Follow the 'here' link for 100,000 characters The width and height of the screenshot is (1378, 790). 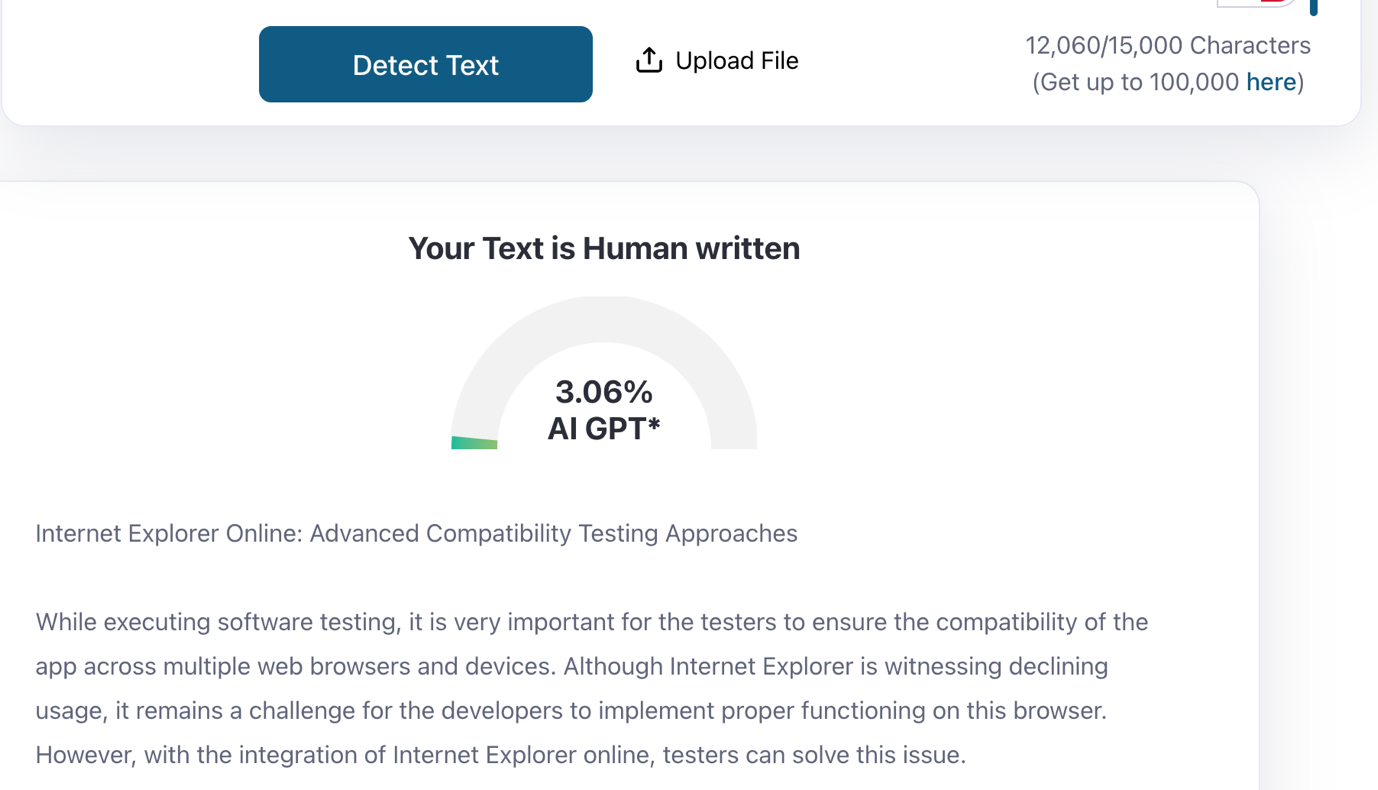[x=1271, y=82]
